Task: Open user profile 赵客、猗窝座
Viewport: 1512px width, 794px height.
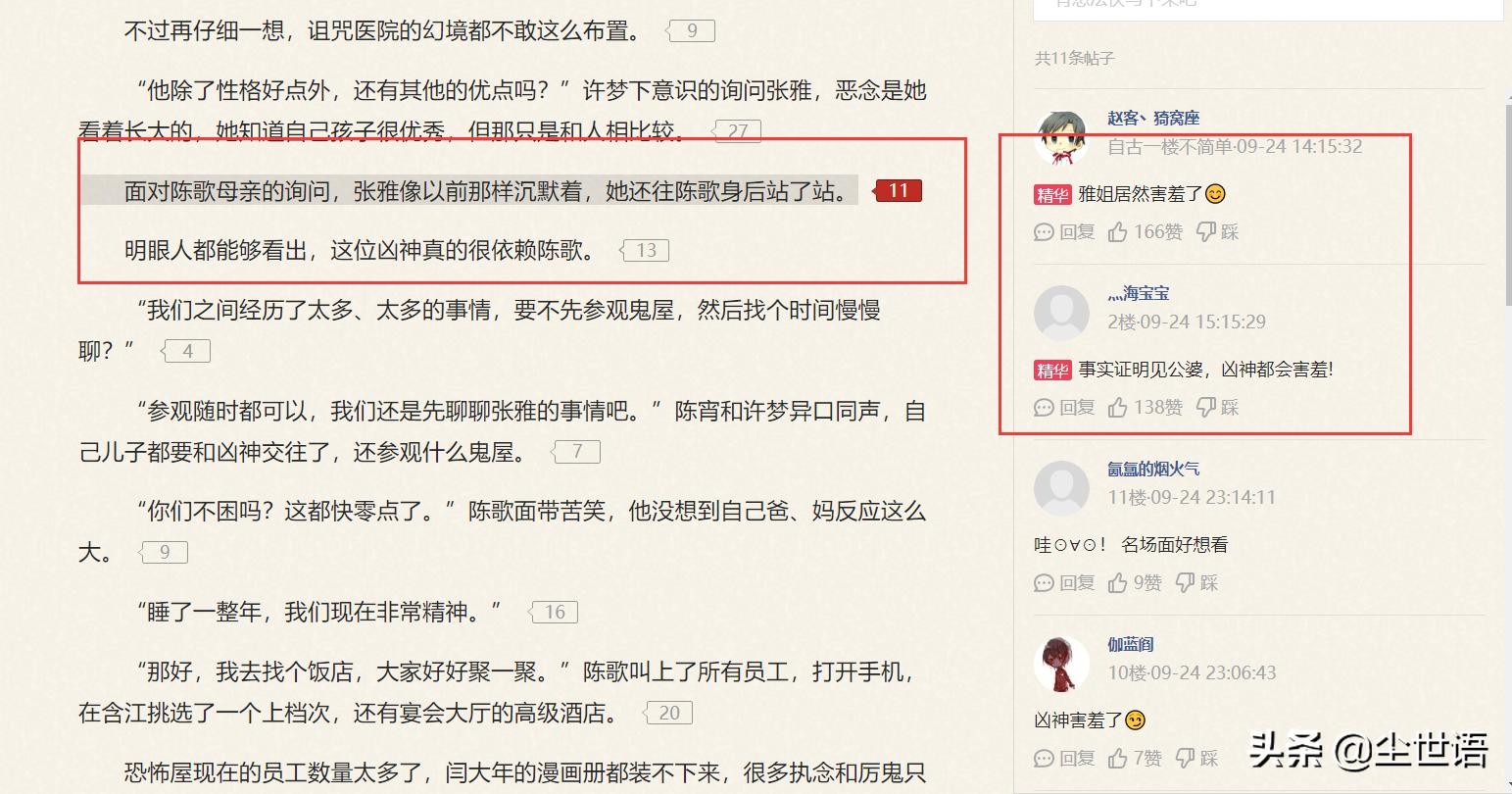Action: (x=1153, y=118)
